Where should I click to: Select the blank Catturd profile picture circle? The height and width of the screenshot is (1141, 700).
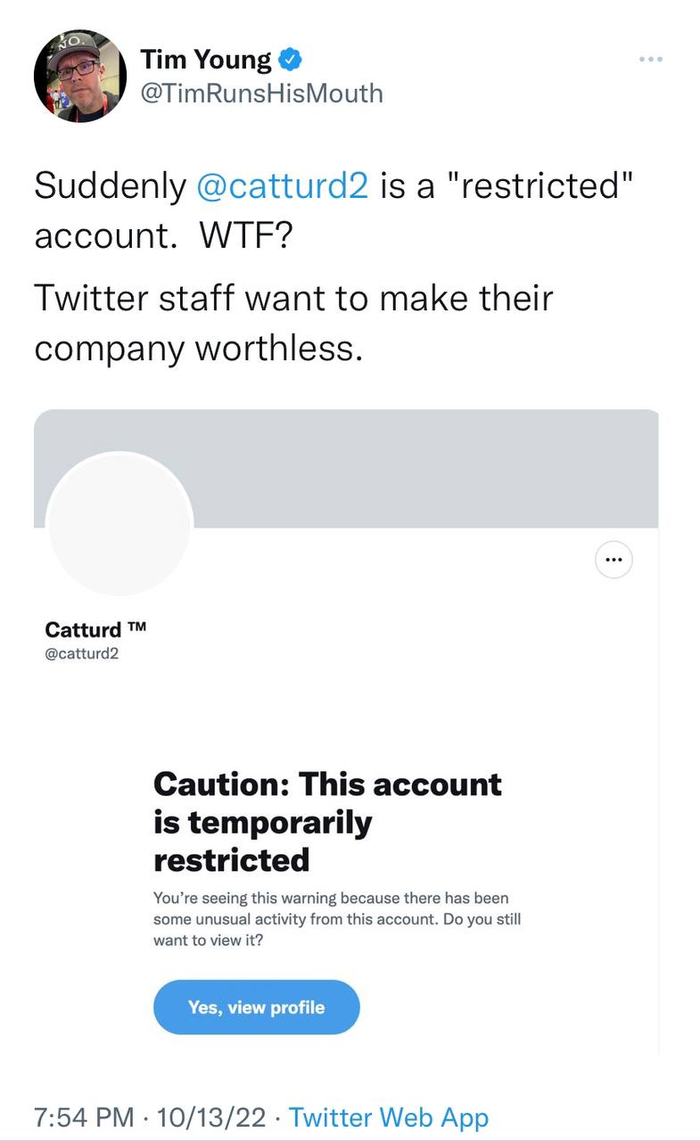pyautogui.click(x=119, y=523)
